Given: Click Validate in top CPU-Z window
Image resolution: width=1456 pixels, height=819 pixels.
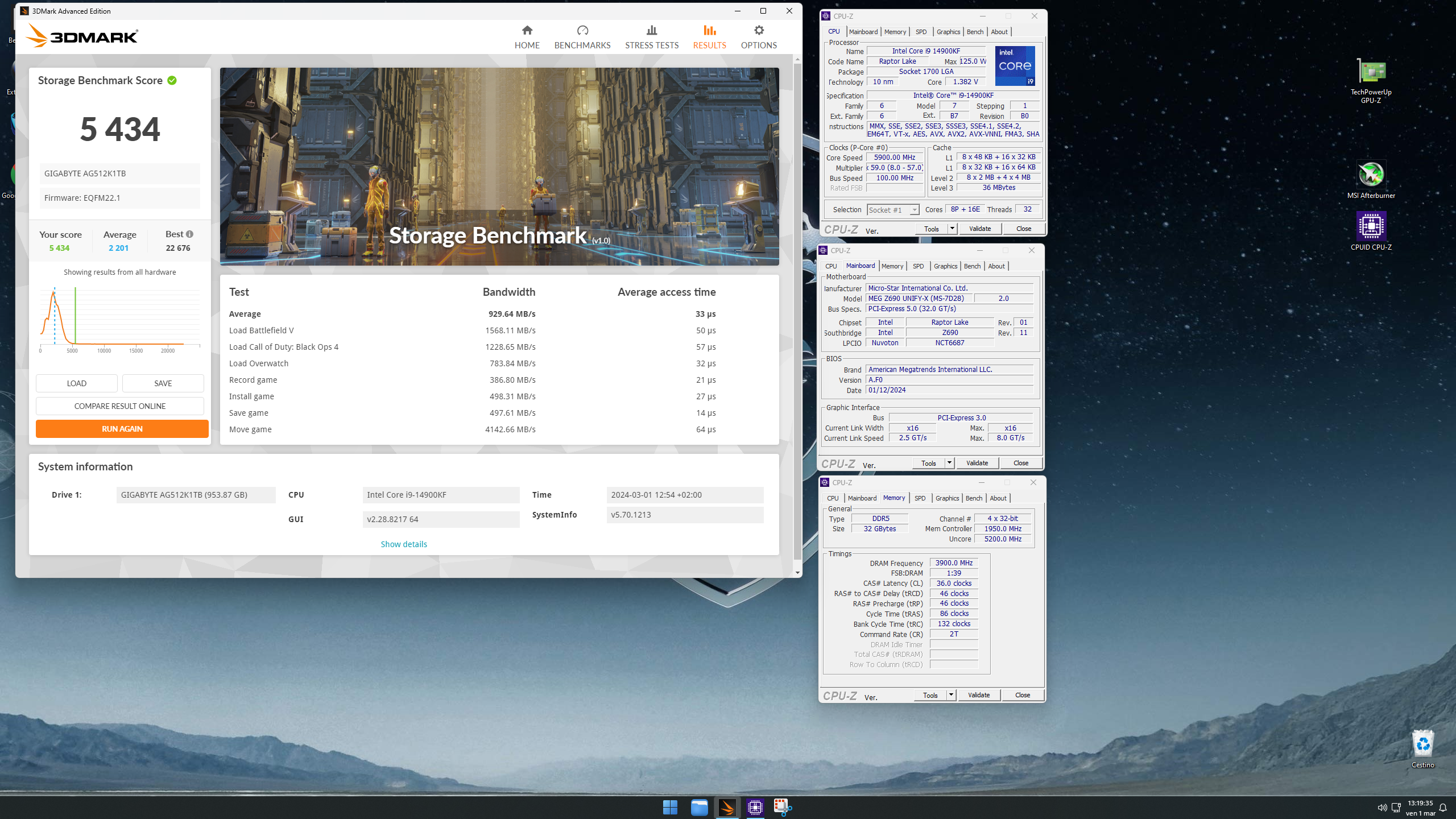Looking at the screenshot, I should click(980, 229).
